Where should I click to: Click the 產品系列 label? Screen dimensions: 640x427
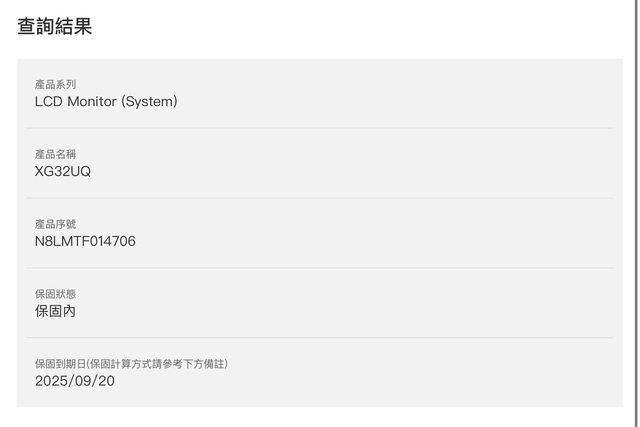(55, 85)
